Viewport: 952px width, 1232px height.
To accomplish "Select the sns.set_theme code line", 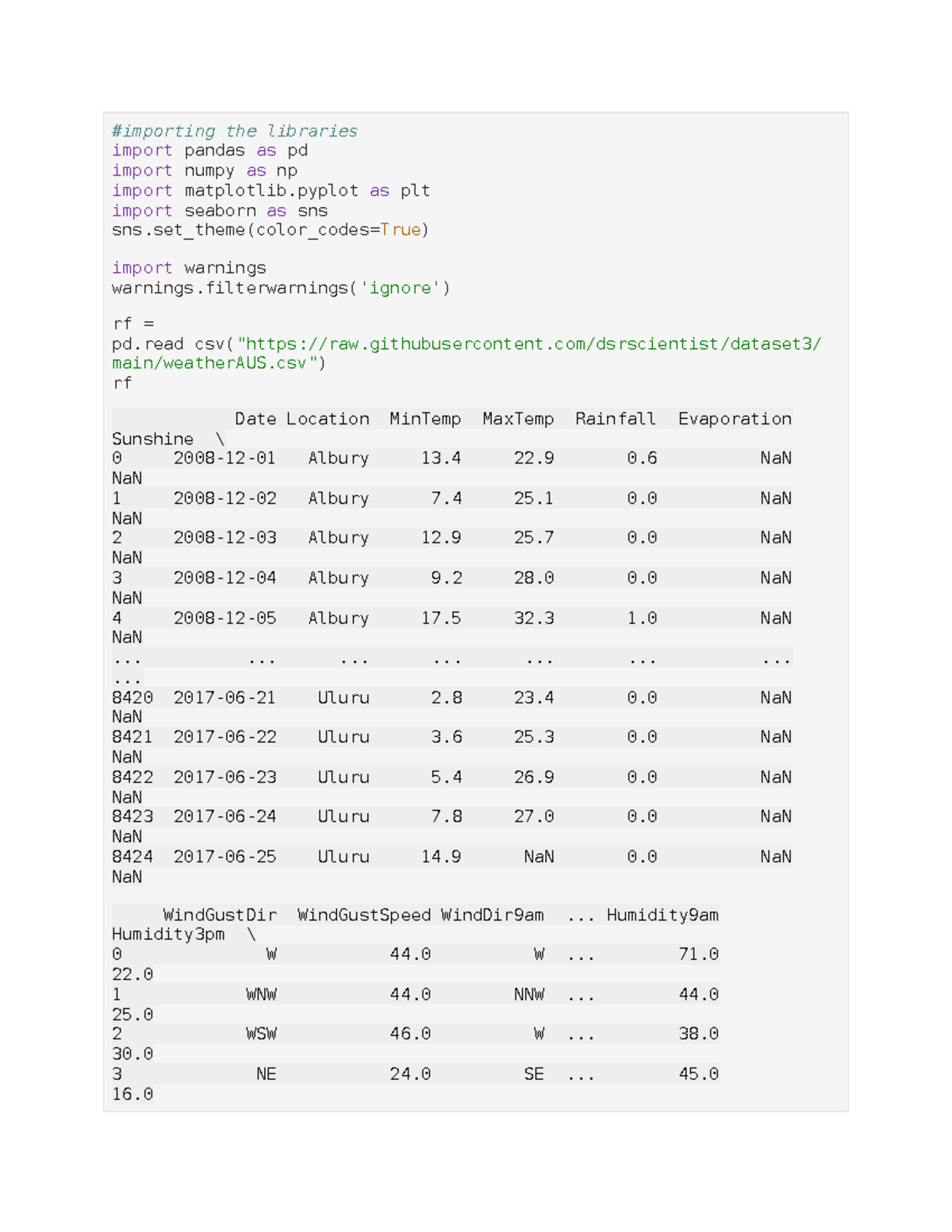I will tap(270, 230).
